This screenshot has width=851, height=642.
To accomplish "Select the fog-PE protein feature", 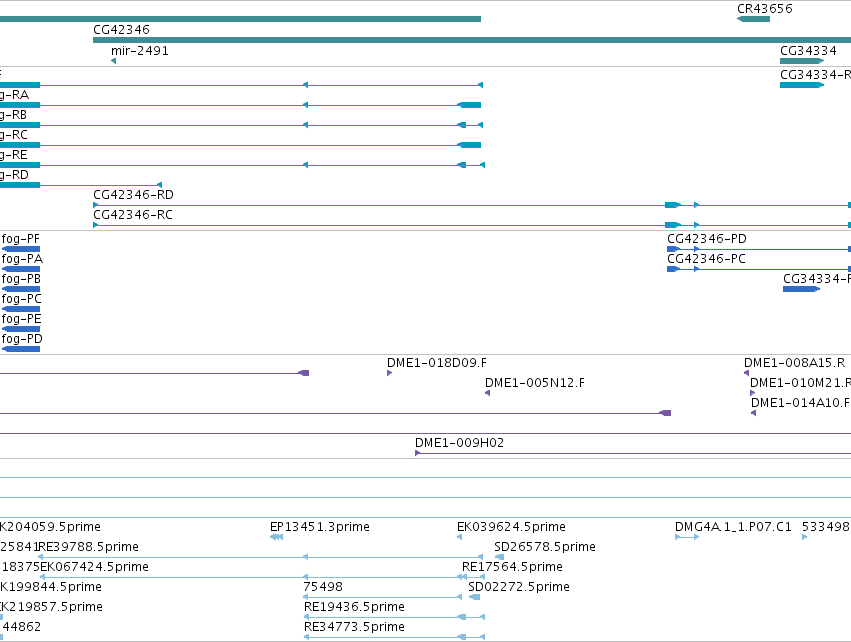I will pos(21,329).
